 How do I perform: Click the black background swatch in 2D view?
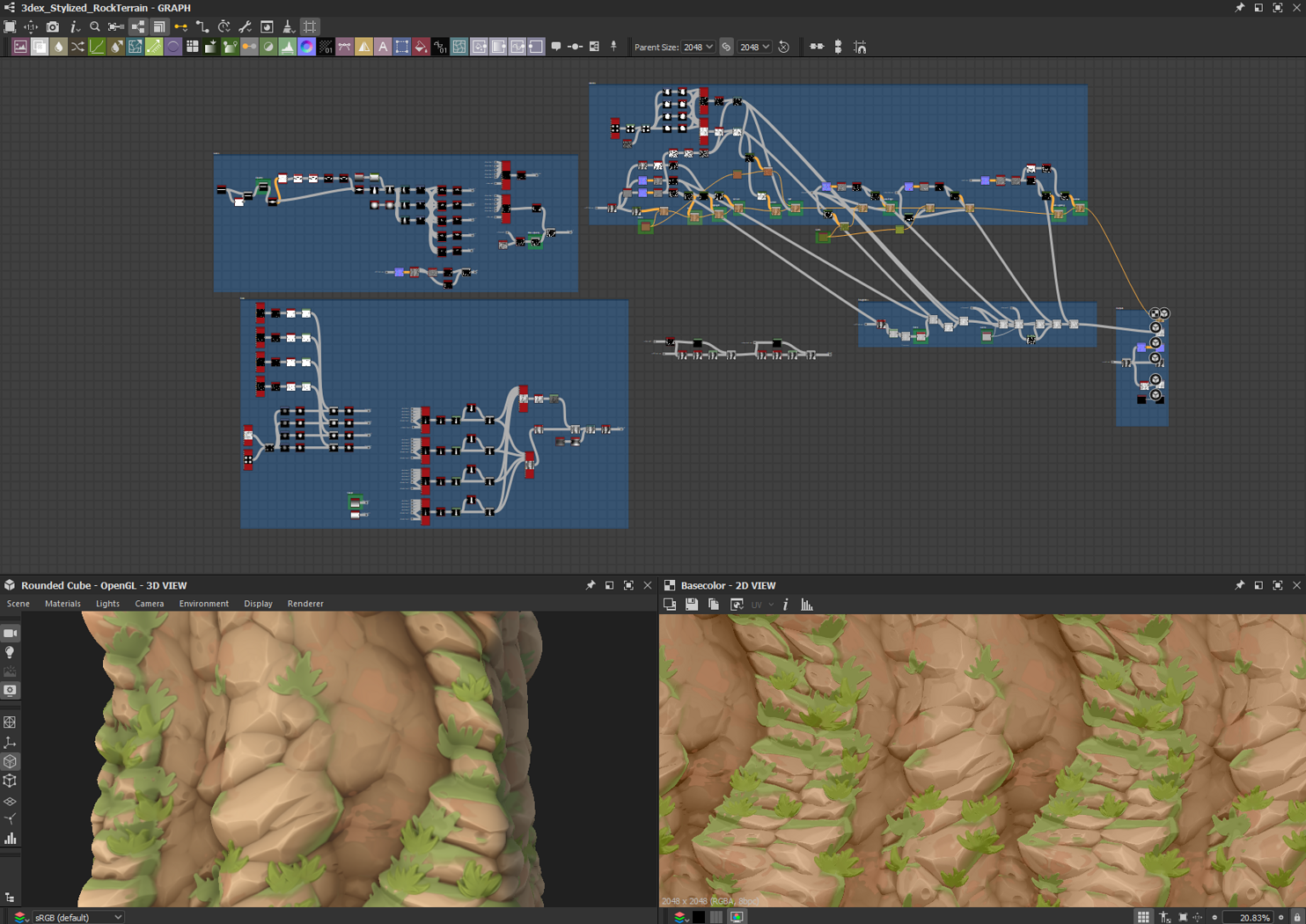click(x=699, y=917)
